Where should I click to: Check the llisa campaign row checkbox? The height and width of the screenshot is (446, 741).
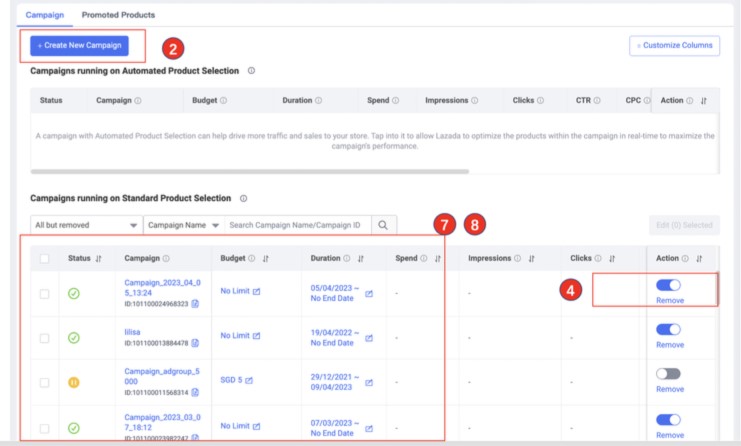tap(44, 338)
